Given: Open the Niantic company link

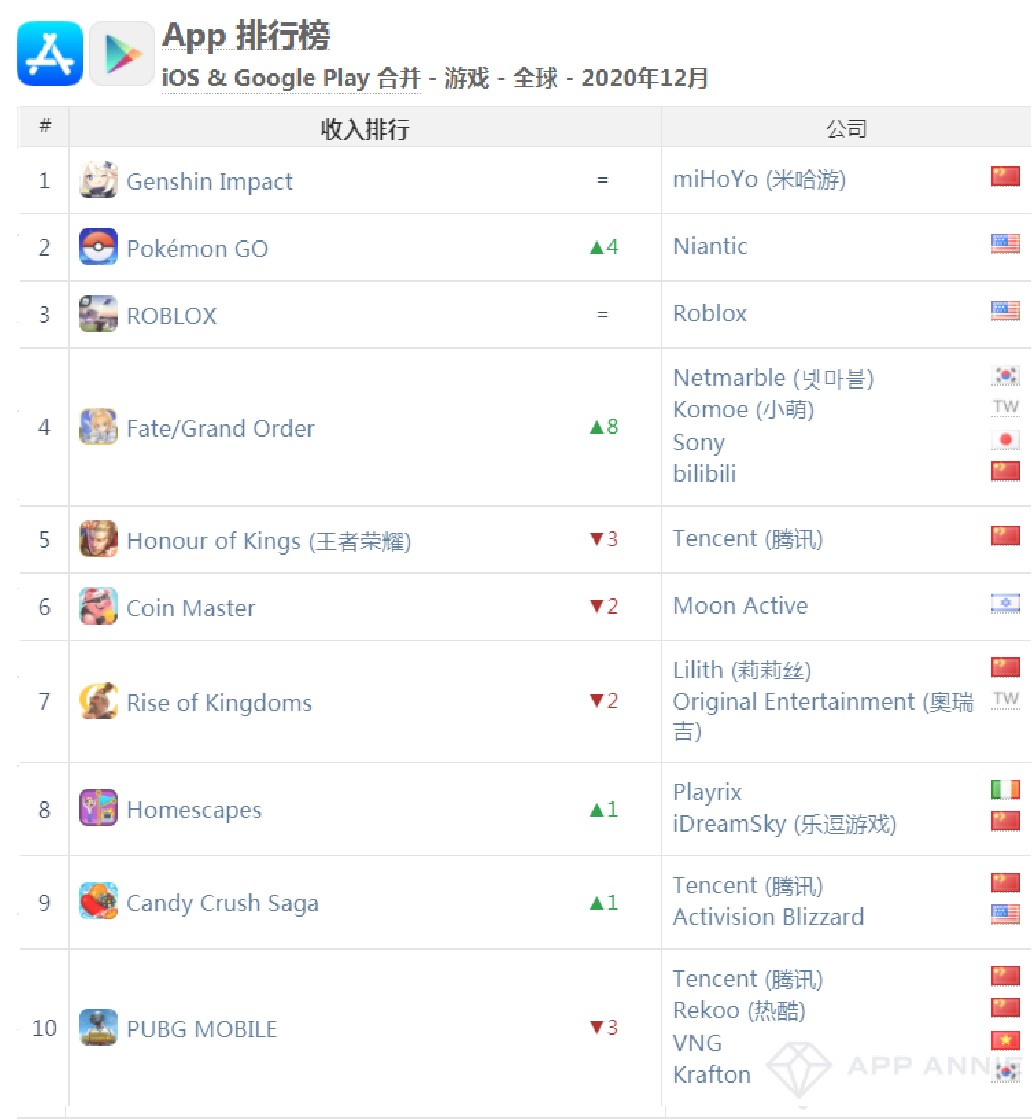Looking at the screenshot, I should tap(711, 246).
